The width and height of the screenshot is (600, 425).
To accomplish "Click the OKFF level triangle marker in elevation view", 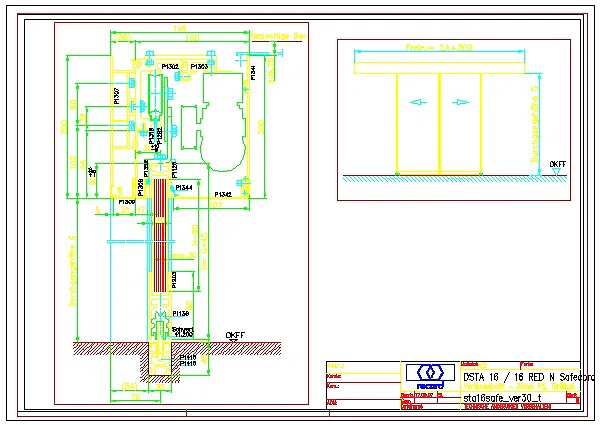I will click(x=557, y=172).
